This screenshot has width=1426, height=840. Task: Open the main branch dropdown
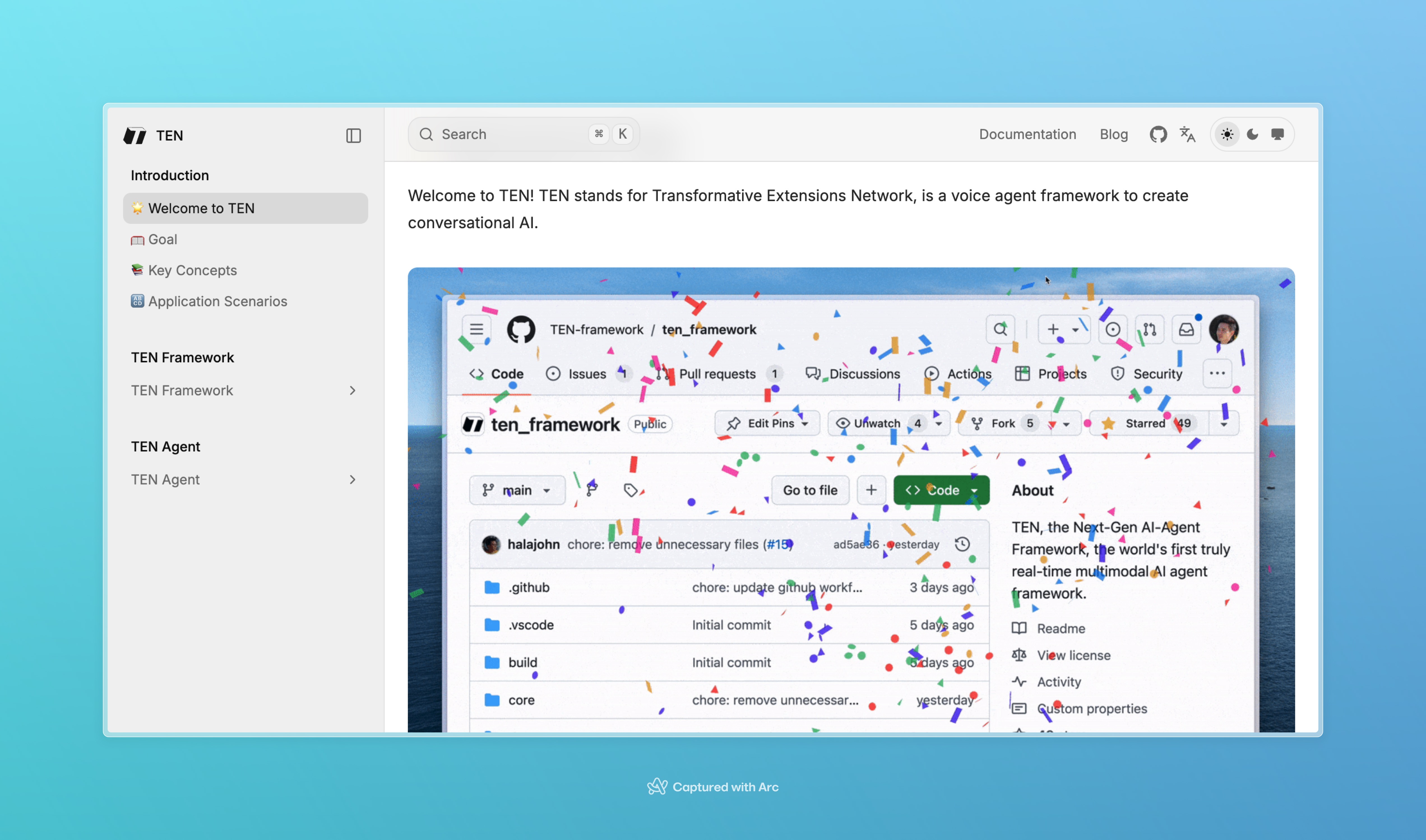[x=517, y=490]
